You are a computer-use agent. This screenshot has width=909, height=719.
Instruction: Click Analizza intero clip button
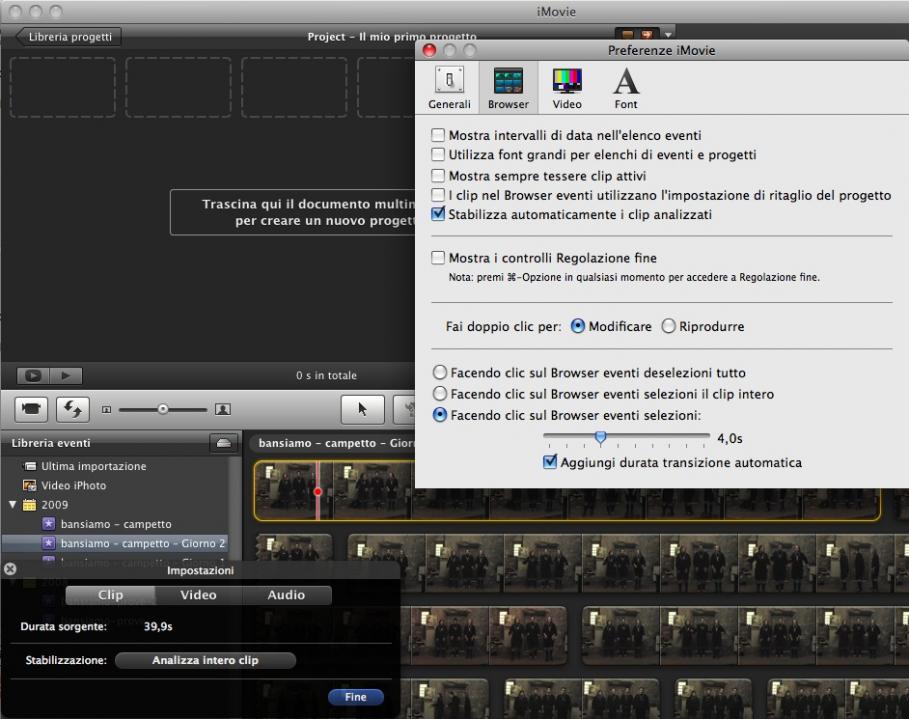coord(205,660)
